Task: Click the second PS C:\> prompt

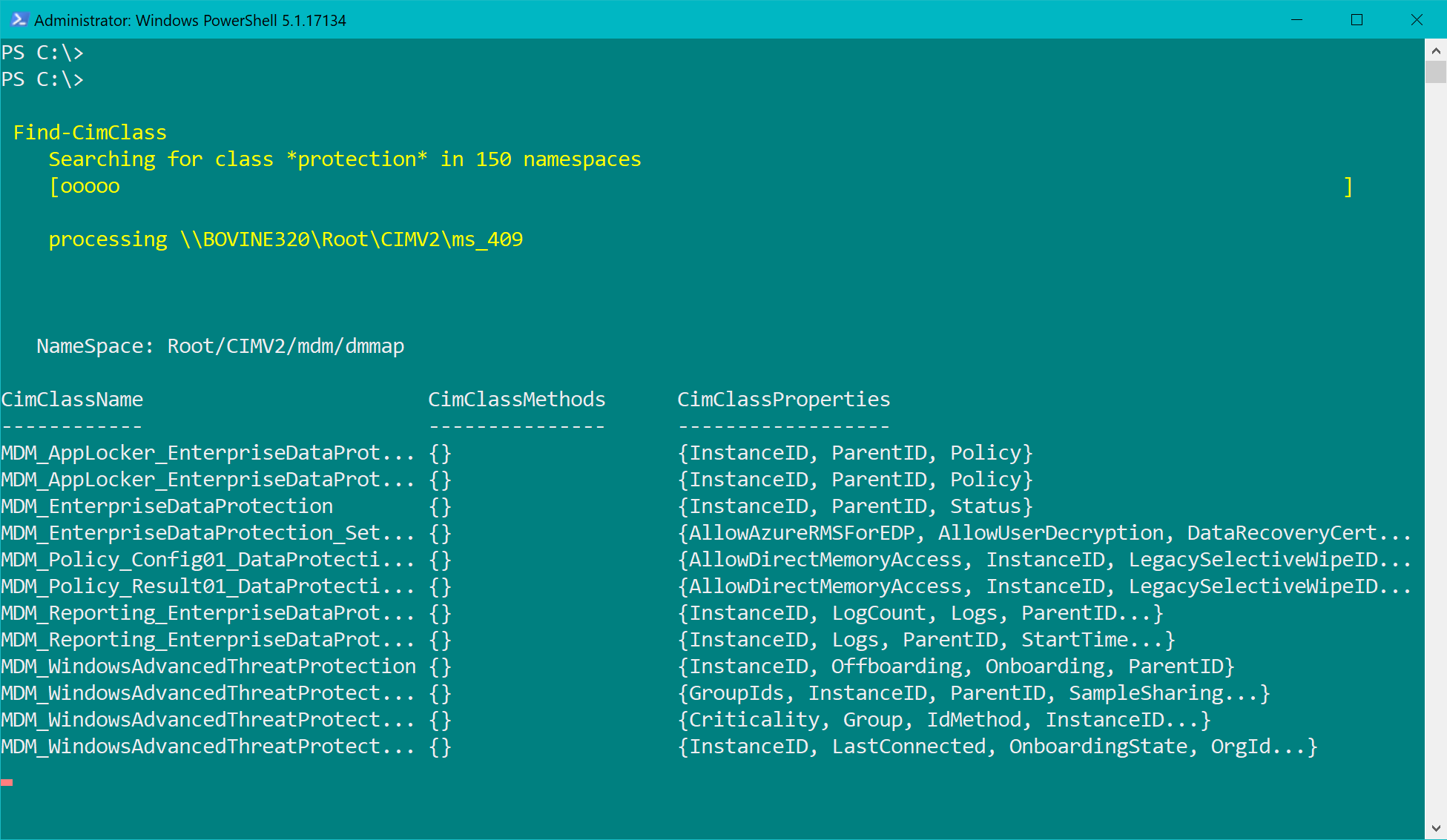Action: click(42, 79)
